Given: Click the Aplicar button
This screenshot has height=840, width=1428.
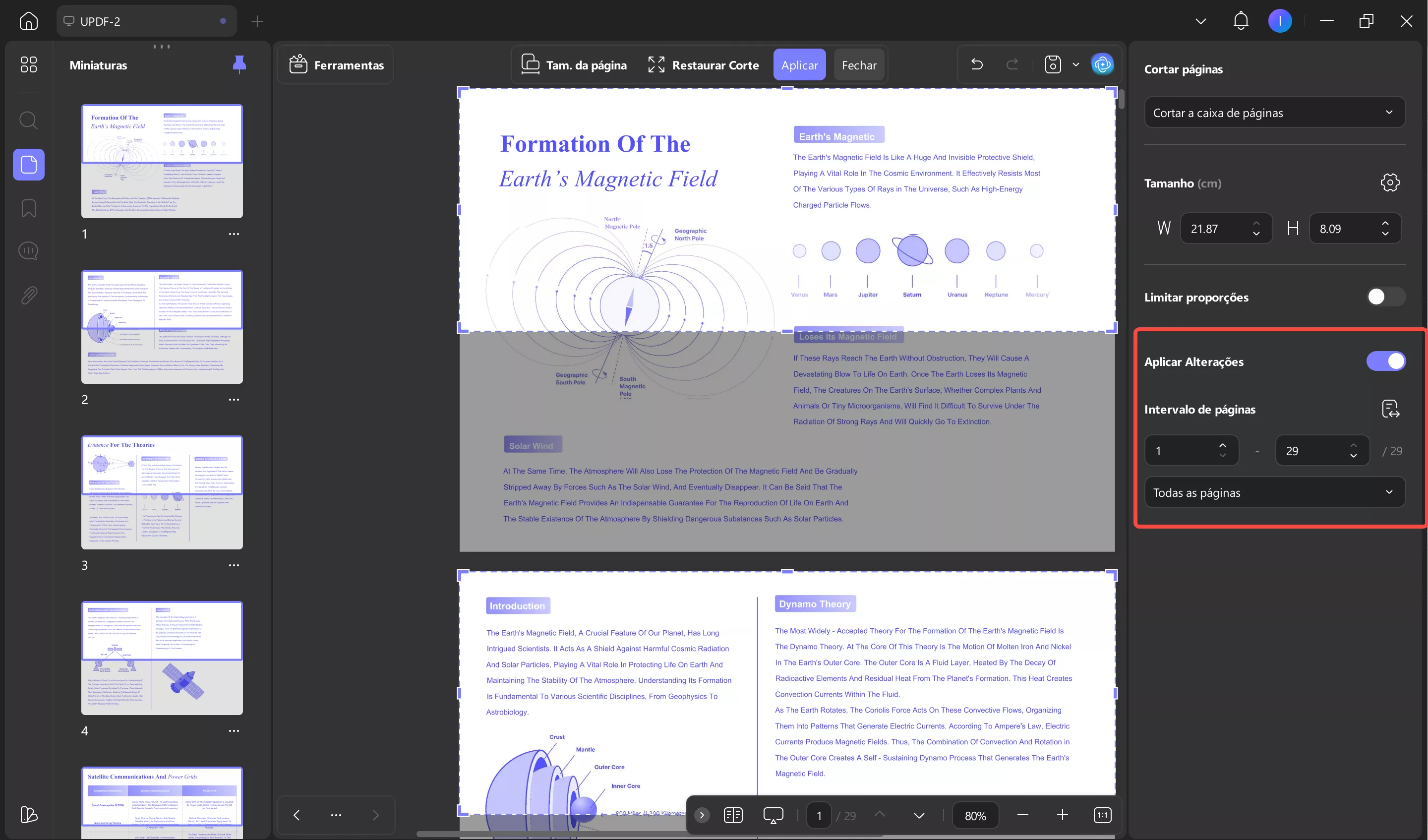Looking at the screenshot, I should pos(799,65).
